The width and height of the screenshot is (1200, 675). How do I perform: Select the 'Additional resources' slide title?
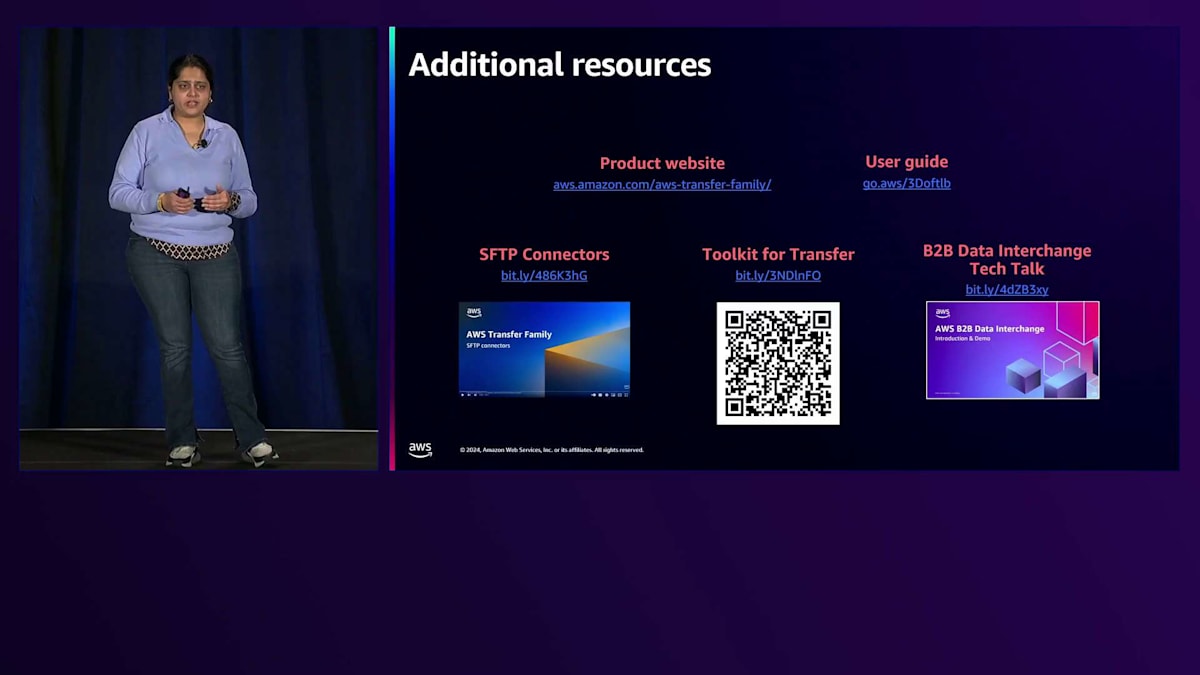click(x=560, y=65)
